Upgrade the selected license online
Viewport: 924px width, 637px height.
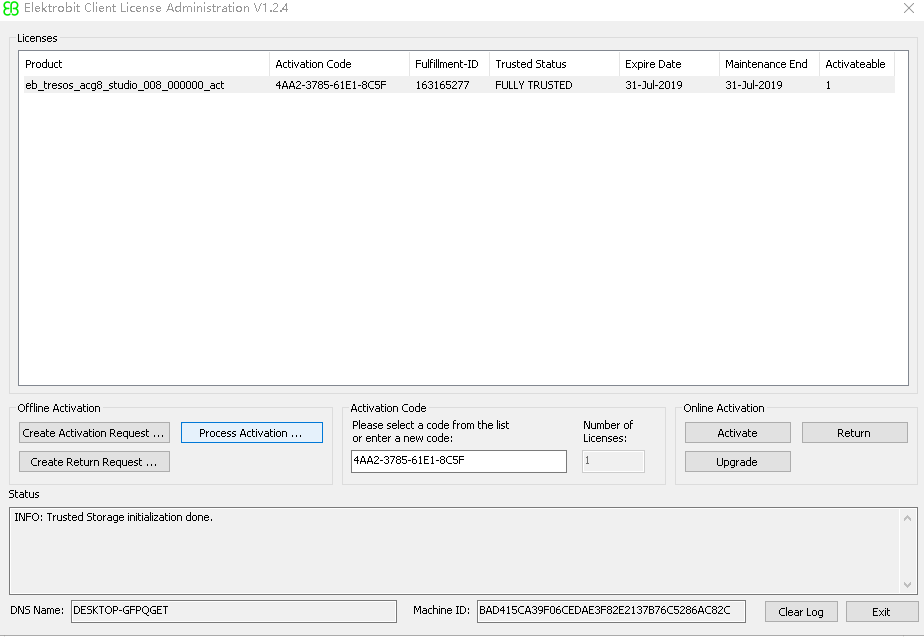737,462
